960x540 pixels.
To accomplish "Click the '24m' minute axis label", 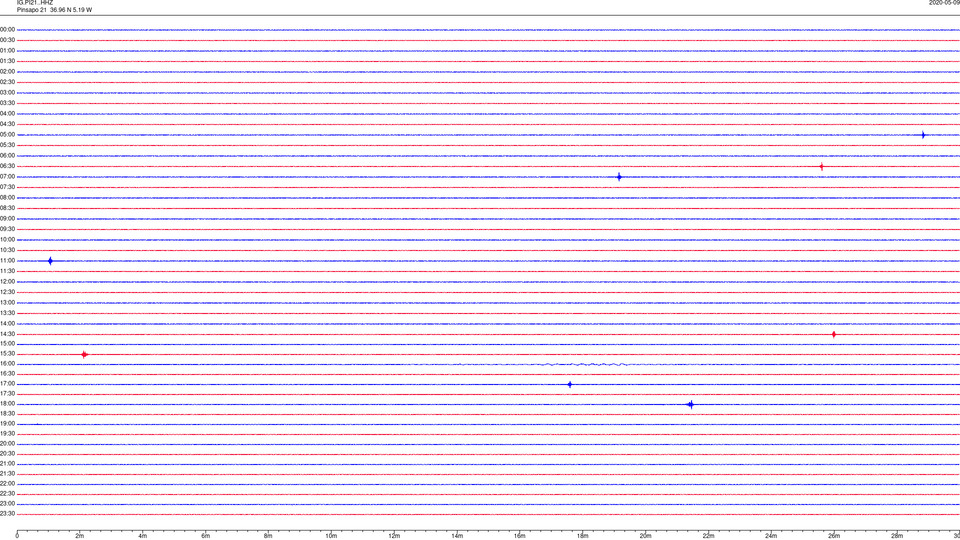I will (771, 536).
